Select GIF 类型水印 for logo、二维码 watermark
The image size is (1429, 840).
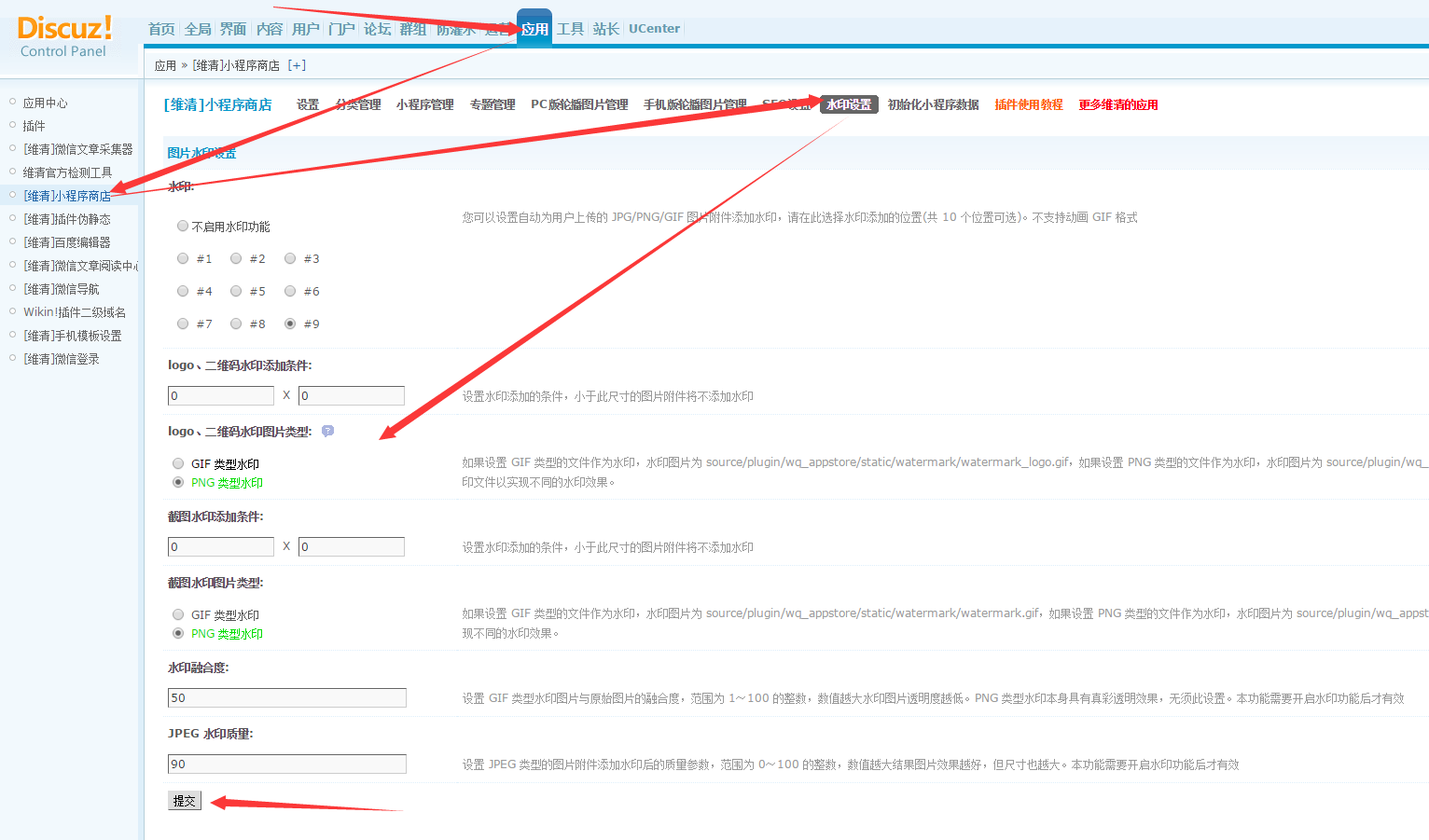tap(178, 463)
